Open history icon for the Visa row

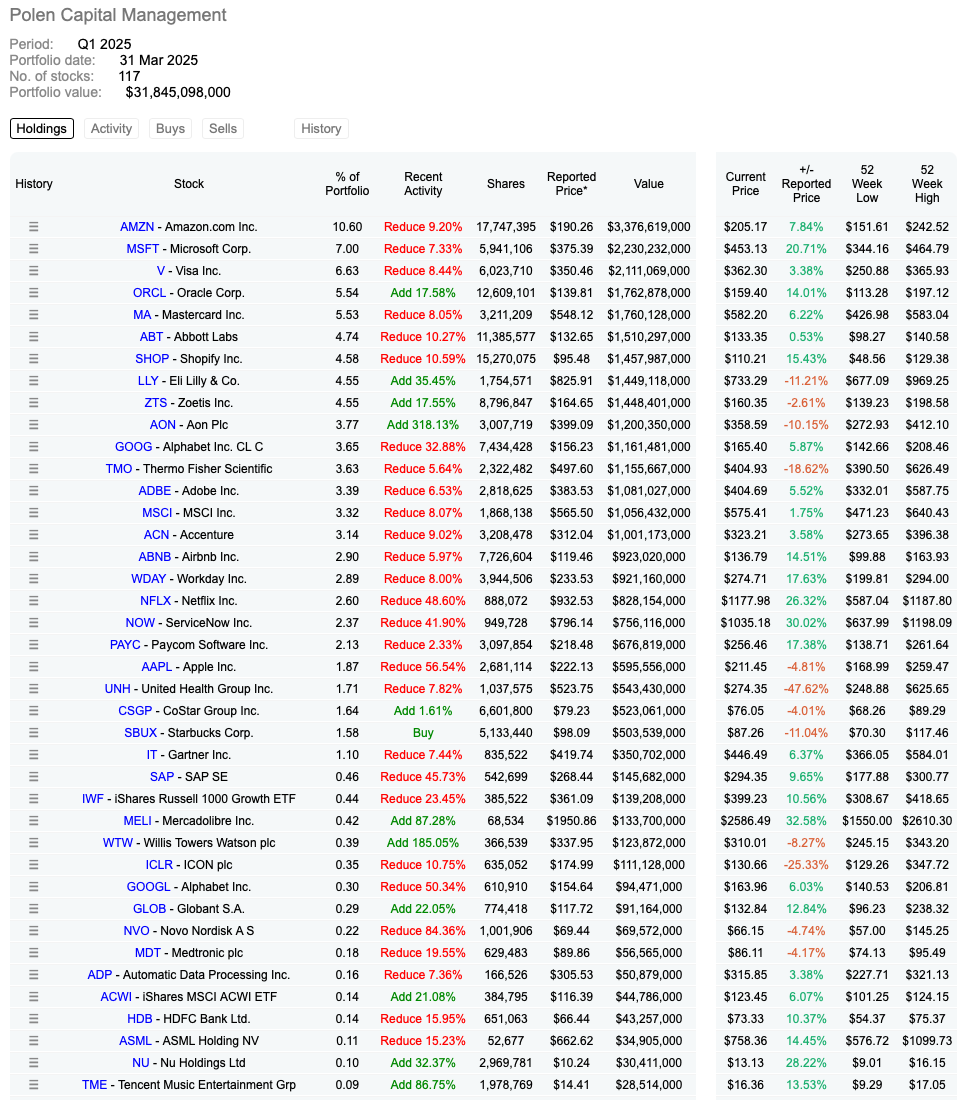pyautogui.click(x=34, y=271)
